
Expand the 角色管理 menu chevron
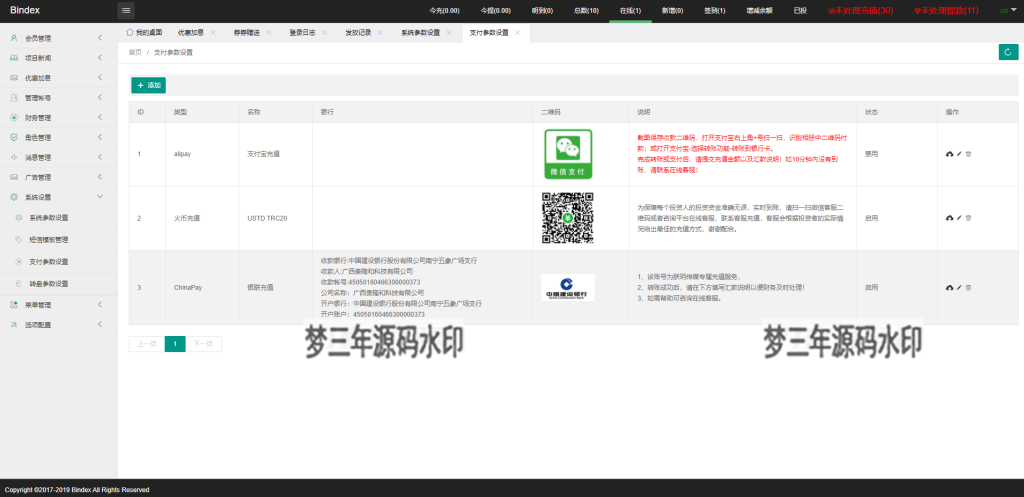click(100, 137)
